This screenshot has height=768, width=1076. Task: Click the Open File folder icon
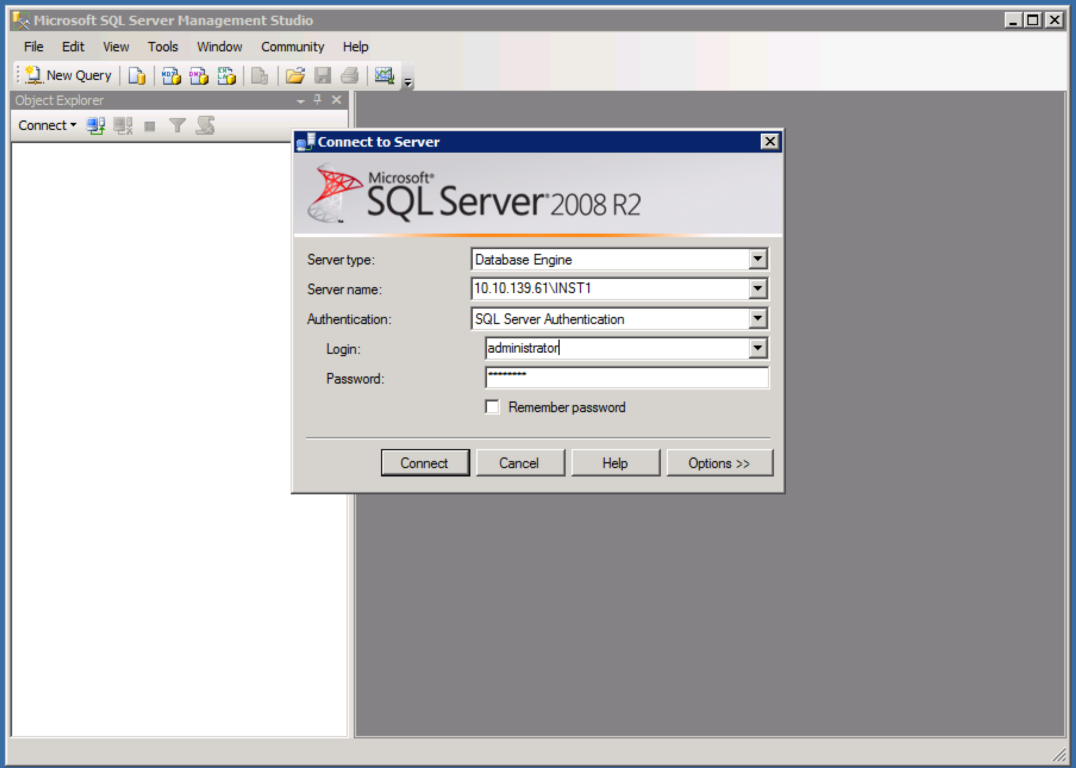(295, 75)
